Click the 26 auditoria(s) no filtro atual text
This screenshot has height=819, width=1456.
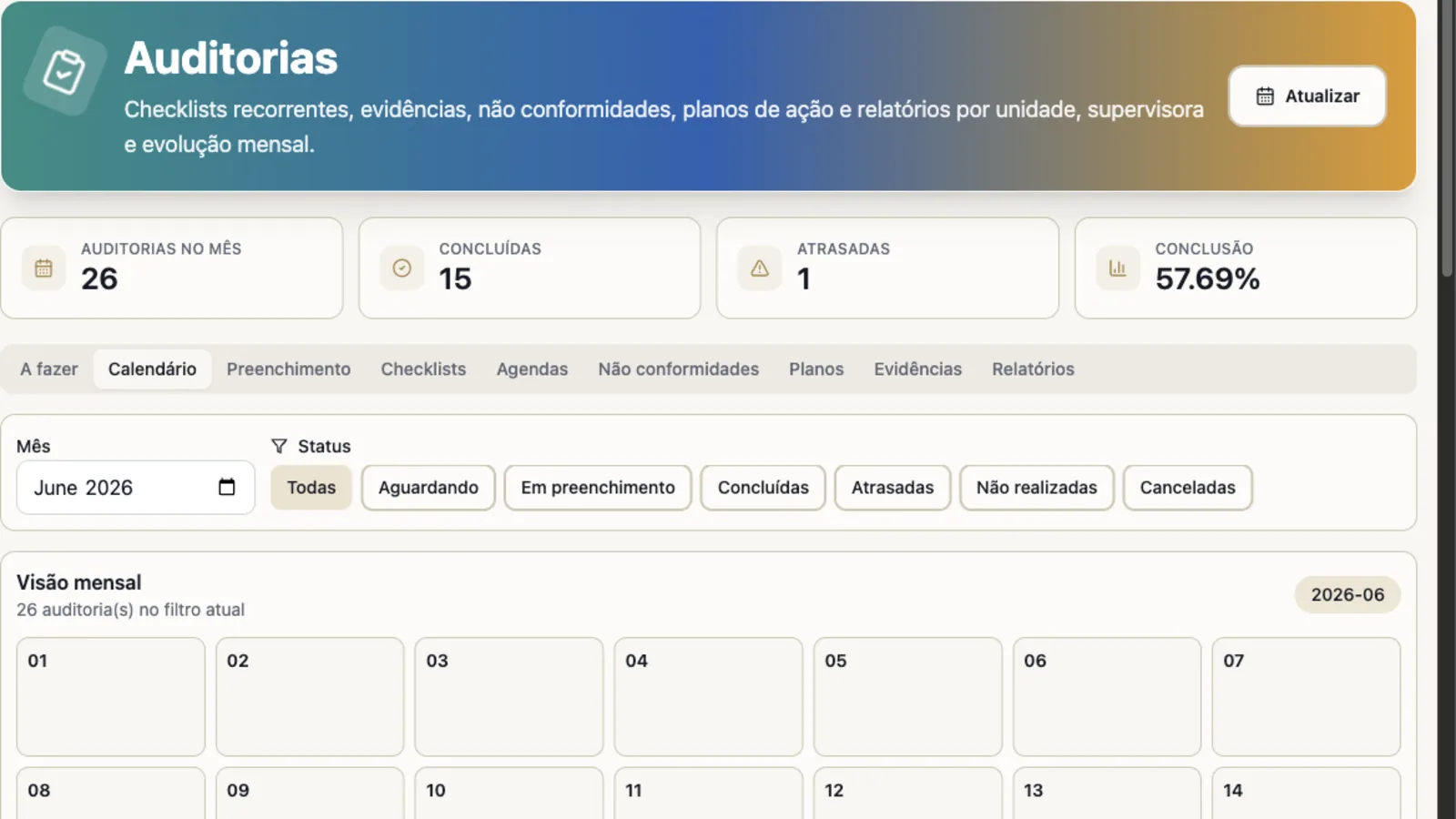(130, 610)
